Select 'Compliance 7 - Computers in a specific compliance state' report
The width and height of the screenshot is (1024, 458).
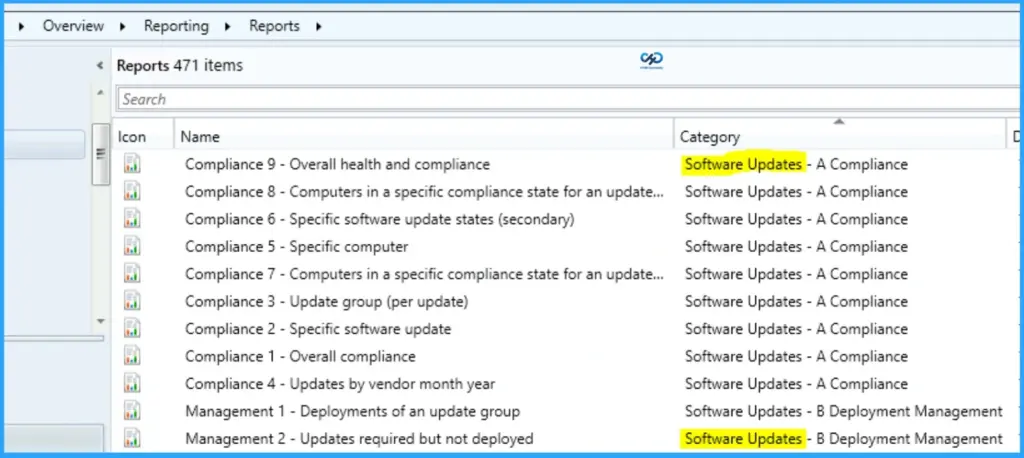[x=425, y=274]
